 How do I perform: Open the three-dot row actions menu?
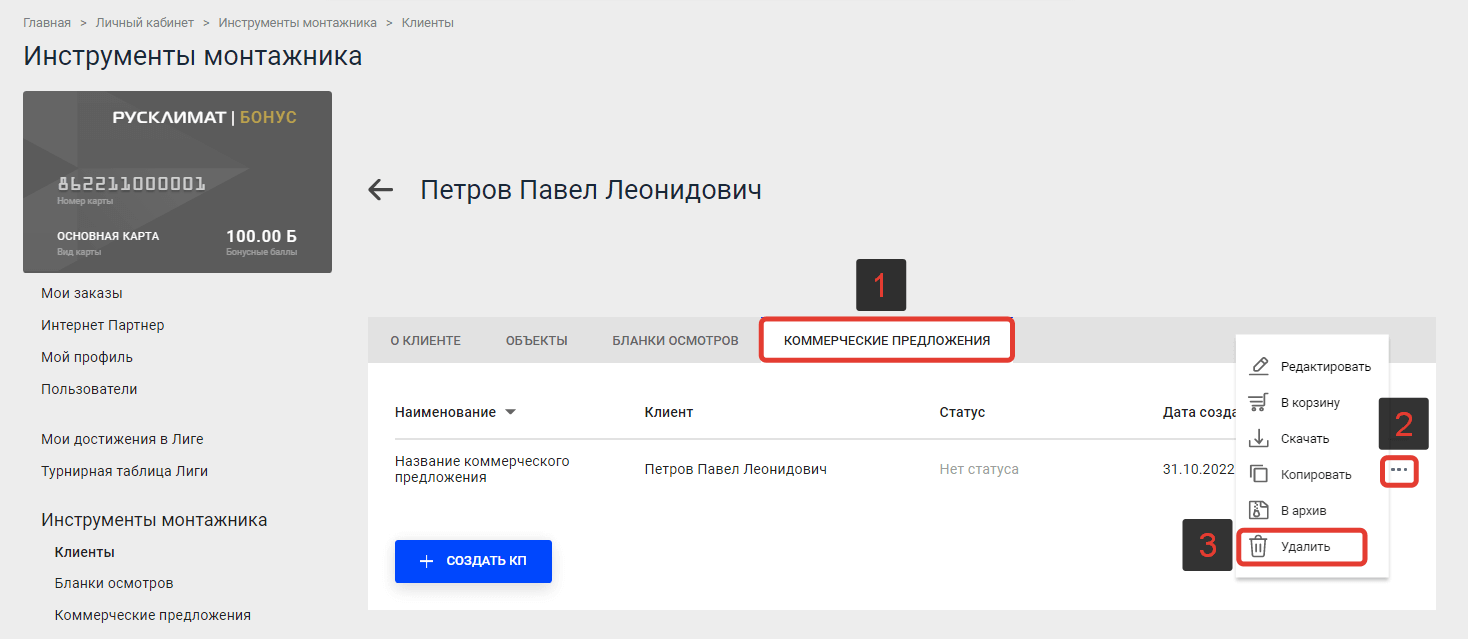pos(1400,470)
